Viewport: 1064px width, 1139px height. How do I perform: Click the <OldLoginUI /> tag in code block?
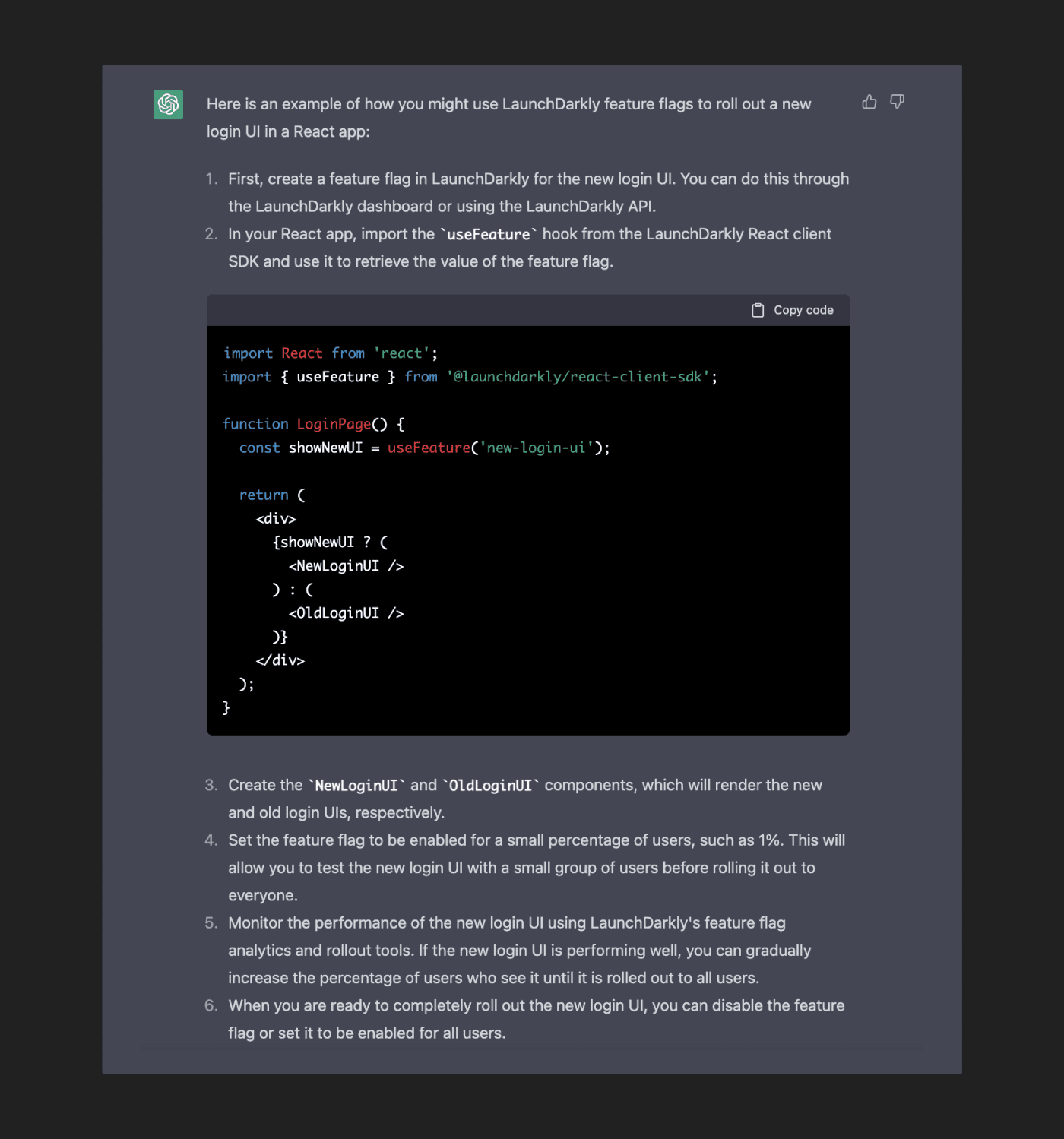[346, 613]
